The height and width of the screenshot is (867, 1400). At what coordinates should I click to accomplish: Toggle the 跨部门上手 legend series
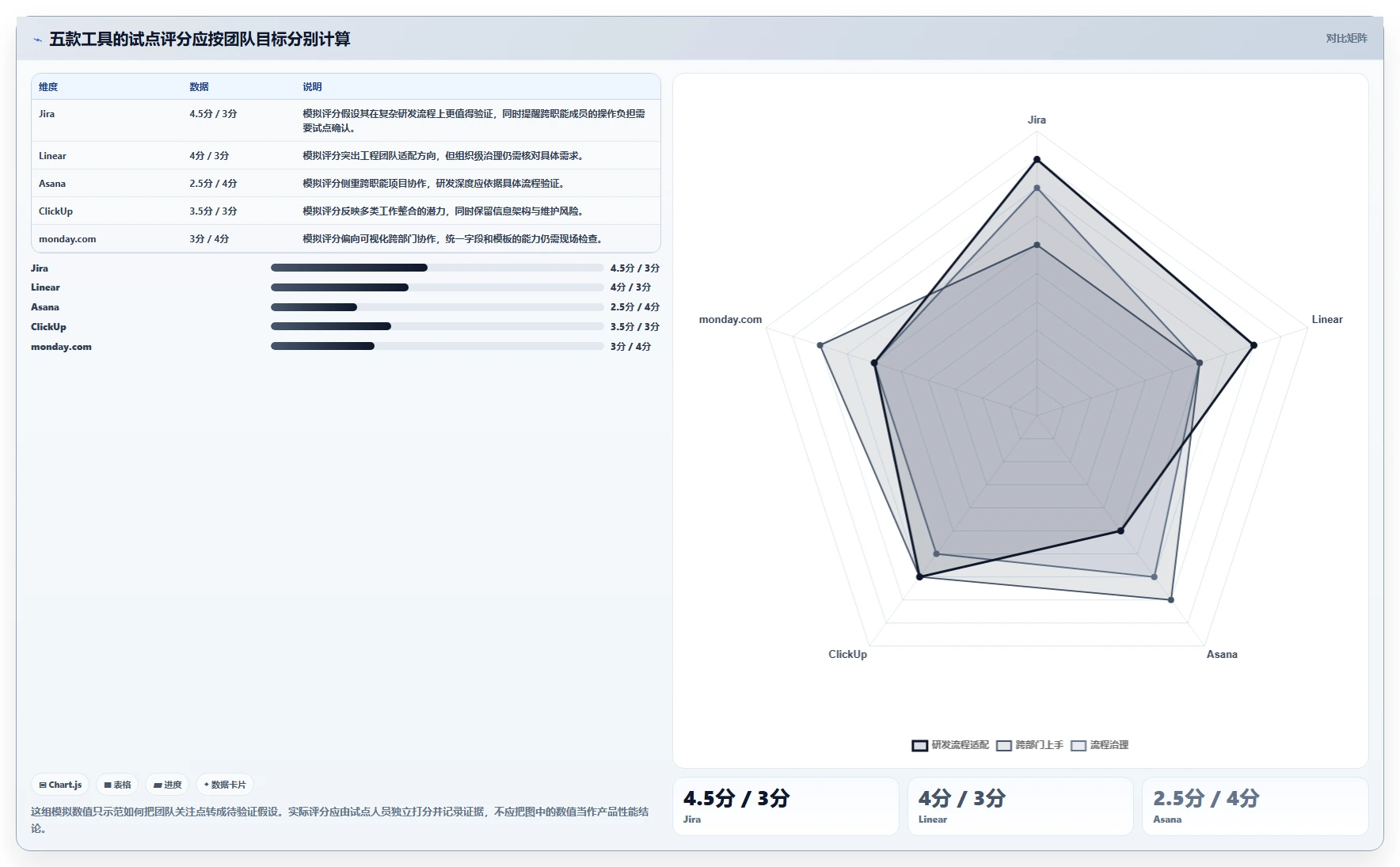1029,745
